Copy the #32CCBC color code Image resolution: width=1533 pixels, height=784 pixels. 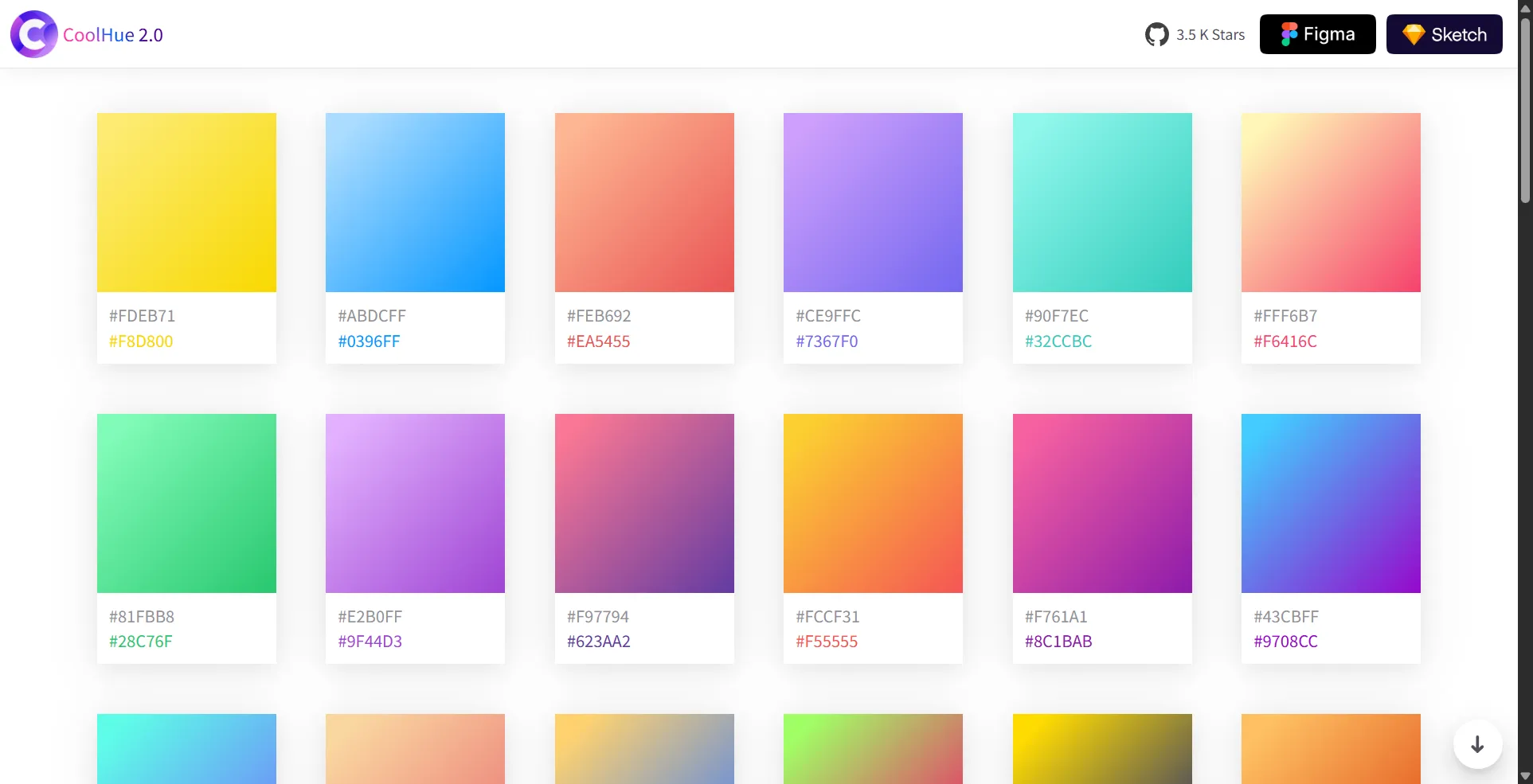click(1058, 341)
